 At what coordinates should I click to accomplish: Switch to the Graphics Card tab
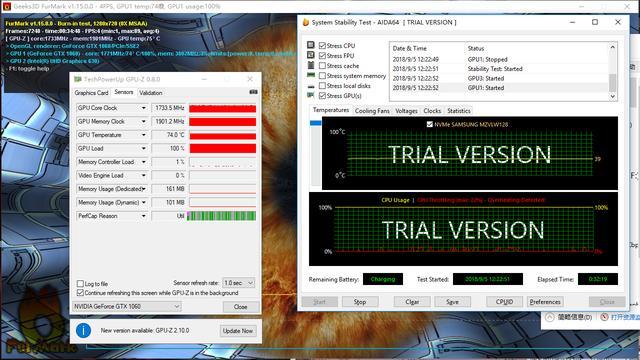91,93
